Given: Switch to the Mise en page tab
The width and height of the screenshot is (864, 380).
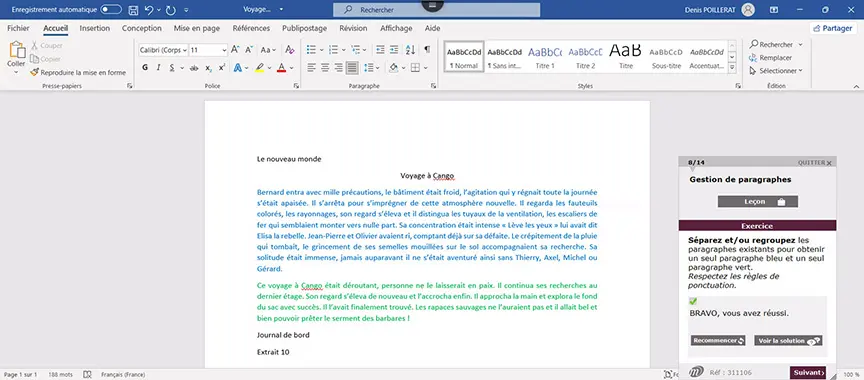Looking at the screenshot, I should tap(197, 28).
